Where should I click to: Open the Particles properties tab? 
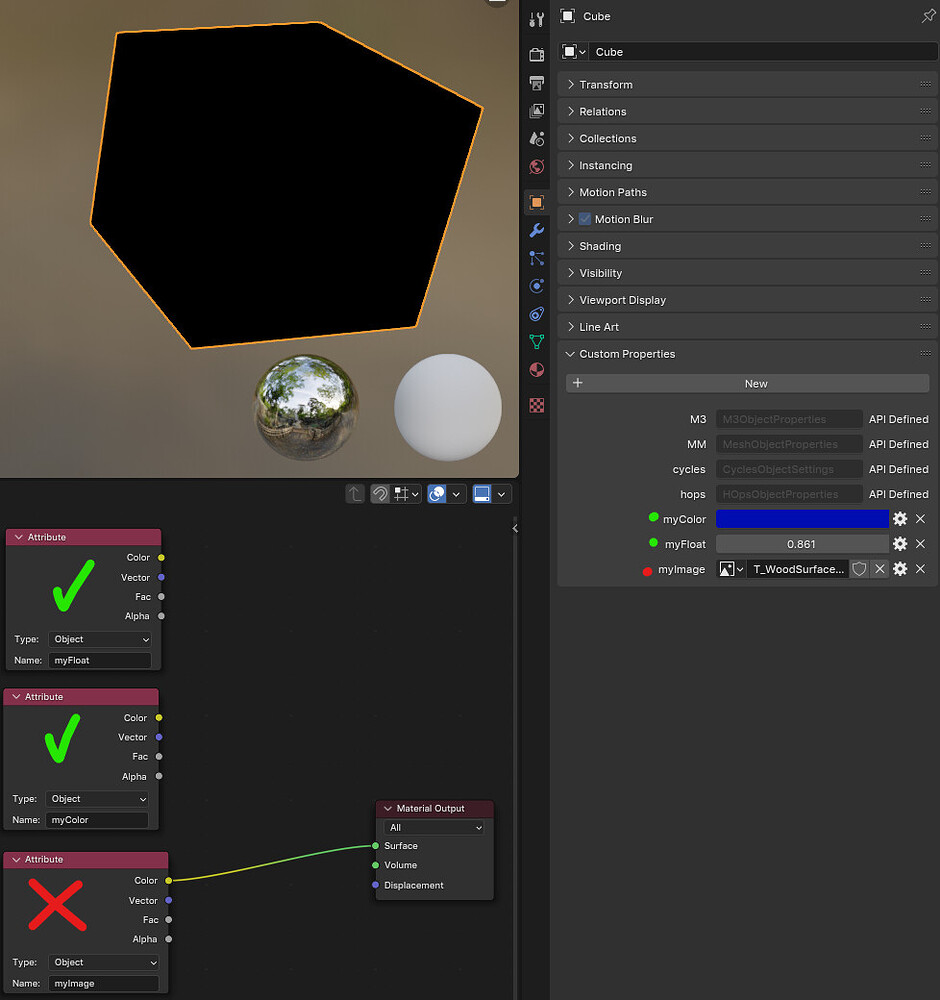tap(537, 258)
